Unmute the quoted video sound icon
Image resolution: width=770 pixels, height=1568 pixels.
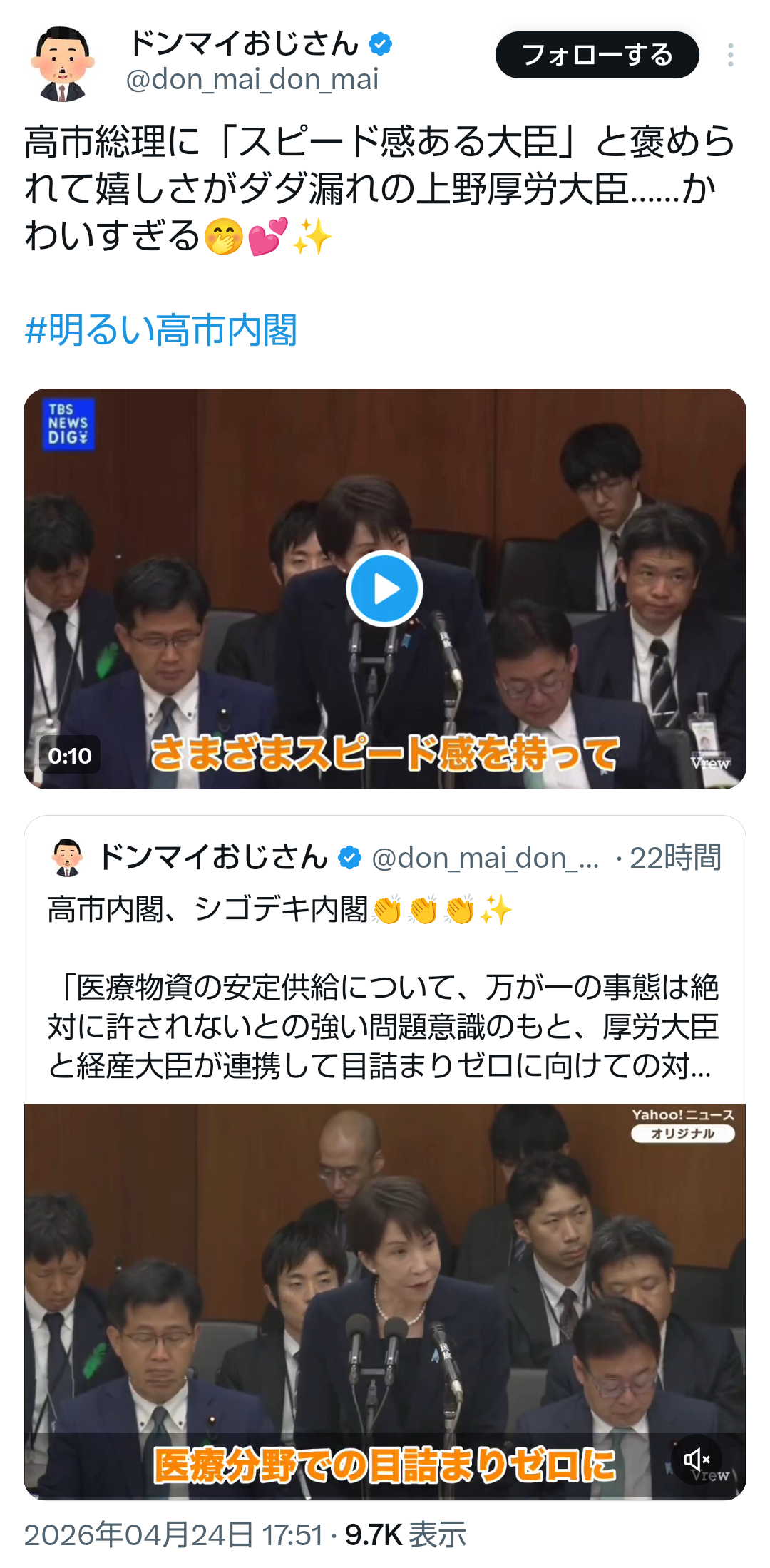coord(697,1460)
